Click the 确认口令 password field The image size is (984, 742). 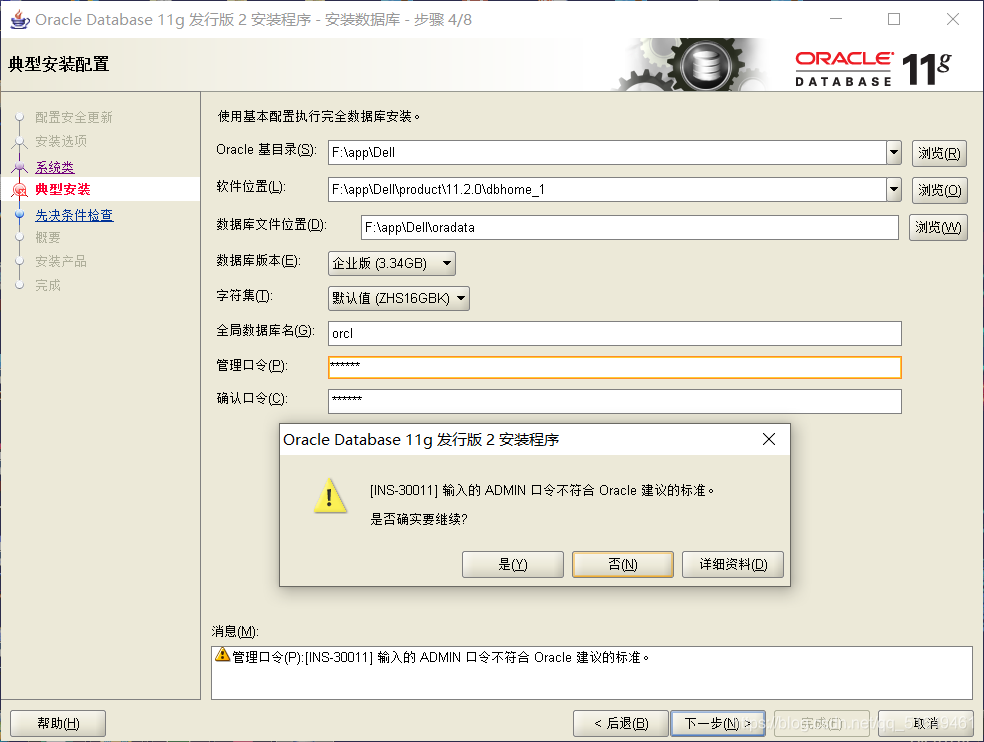[x=614, y=401]
